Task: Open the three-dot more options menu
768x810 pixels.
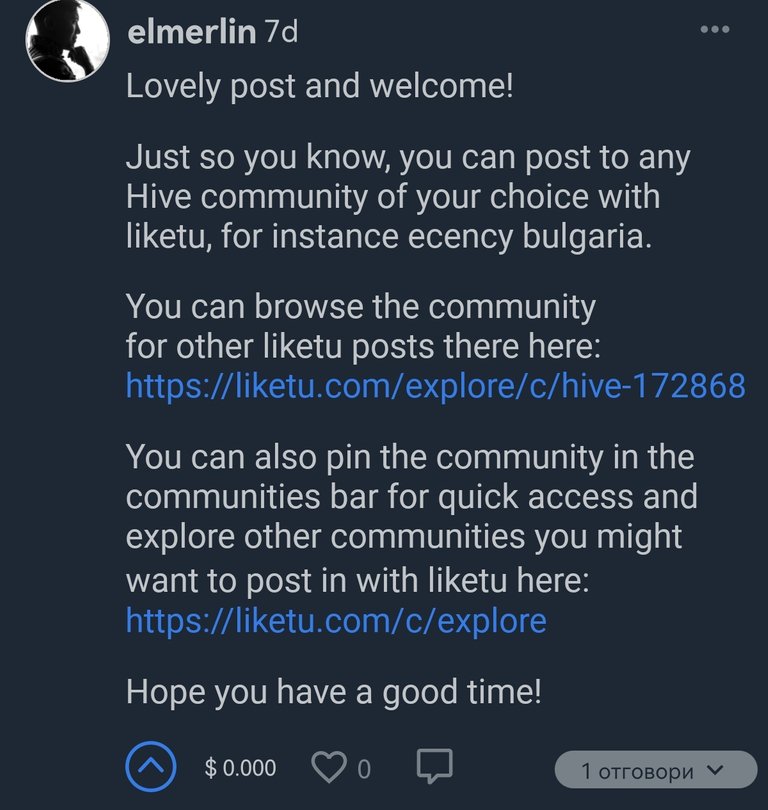Action: pyautogui.click(x=715, y=29)
